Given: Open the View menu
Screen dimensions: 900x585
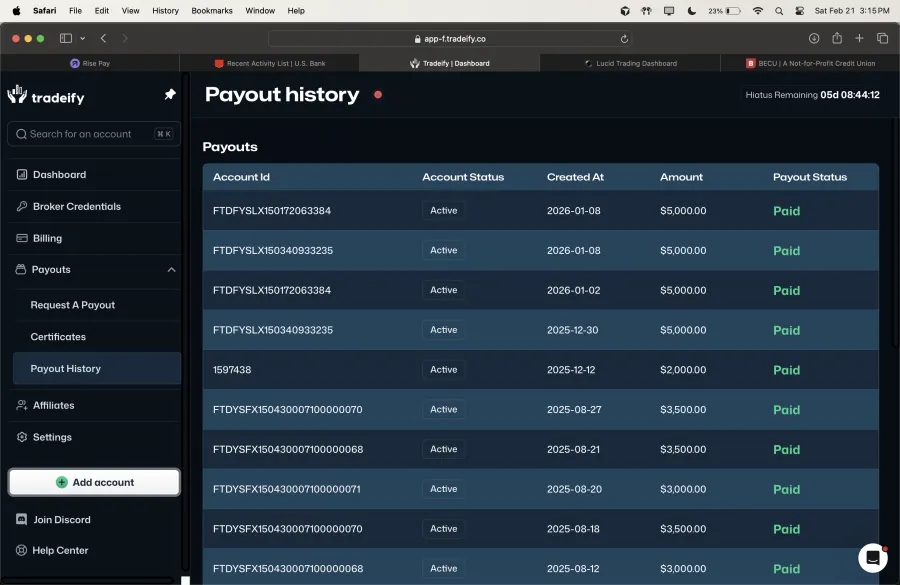Looking at the screenshot, I should pos(130,10).
